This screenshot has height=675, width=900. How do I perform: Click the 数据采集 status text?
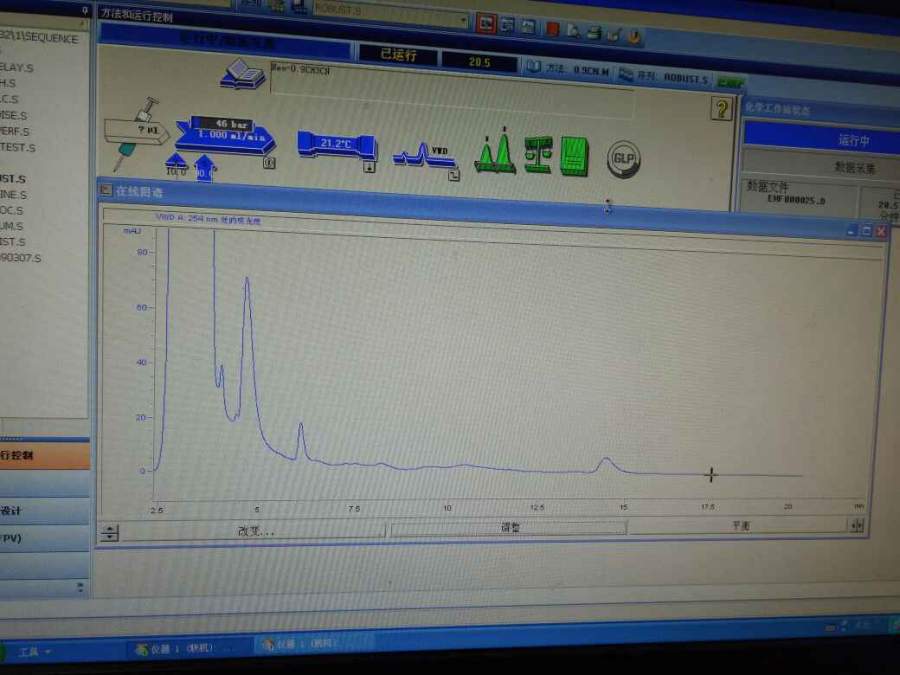(854, 168)
